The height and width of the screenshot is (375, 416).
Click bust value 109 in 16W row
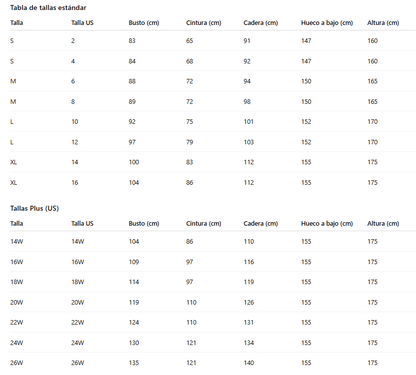click(x=134, y=262)
